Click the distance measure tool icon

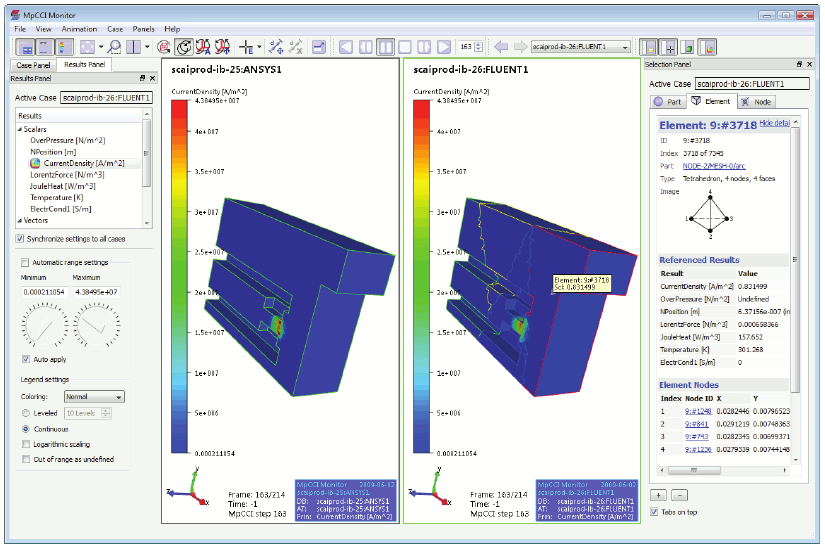tap(276, 47)
